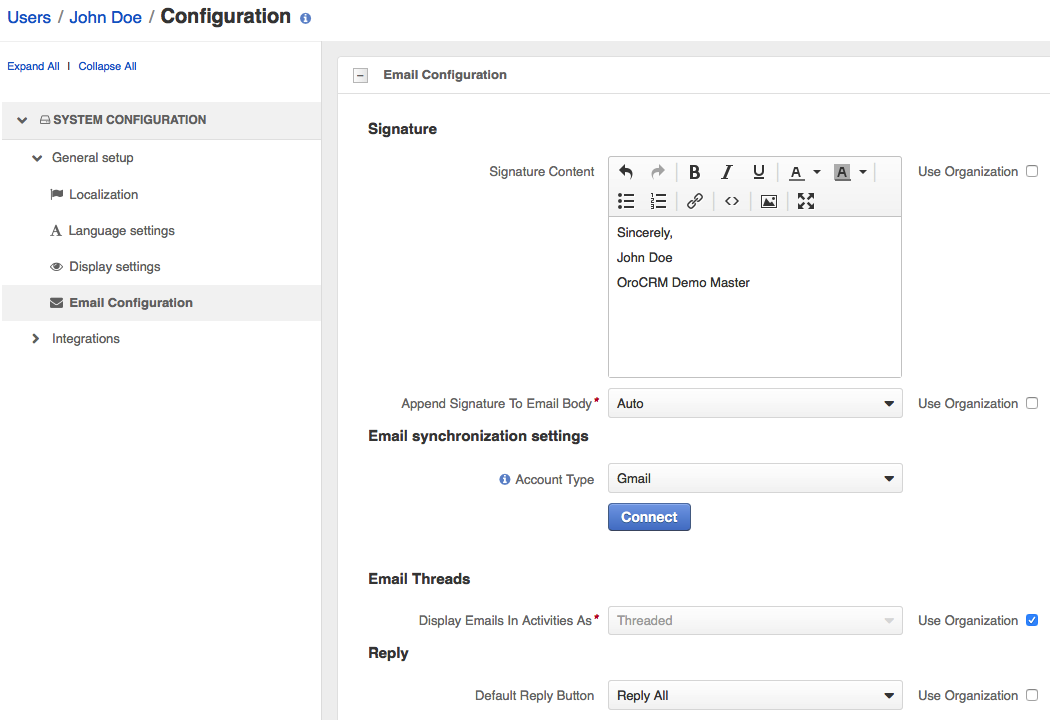Click the undo arrow in signature editor
Image resolution: width=1050 pixels, height=720 pixels.
click(x=625, y=172)
